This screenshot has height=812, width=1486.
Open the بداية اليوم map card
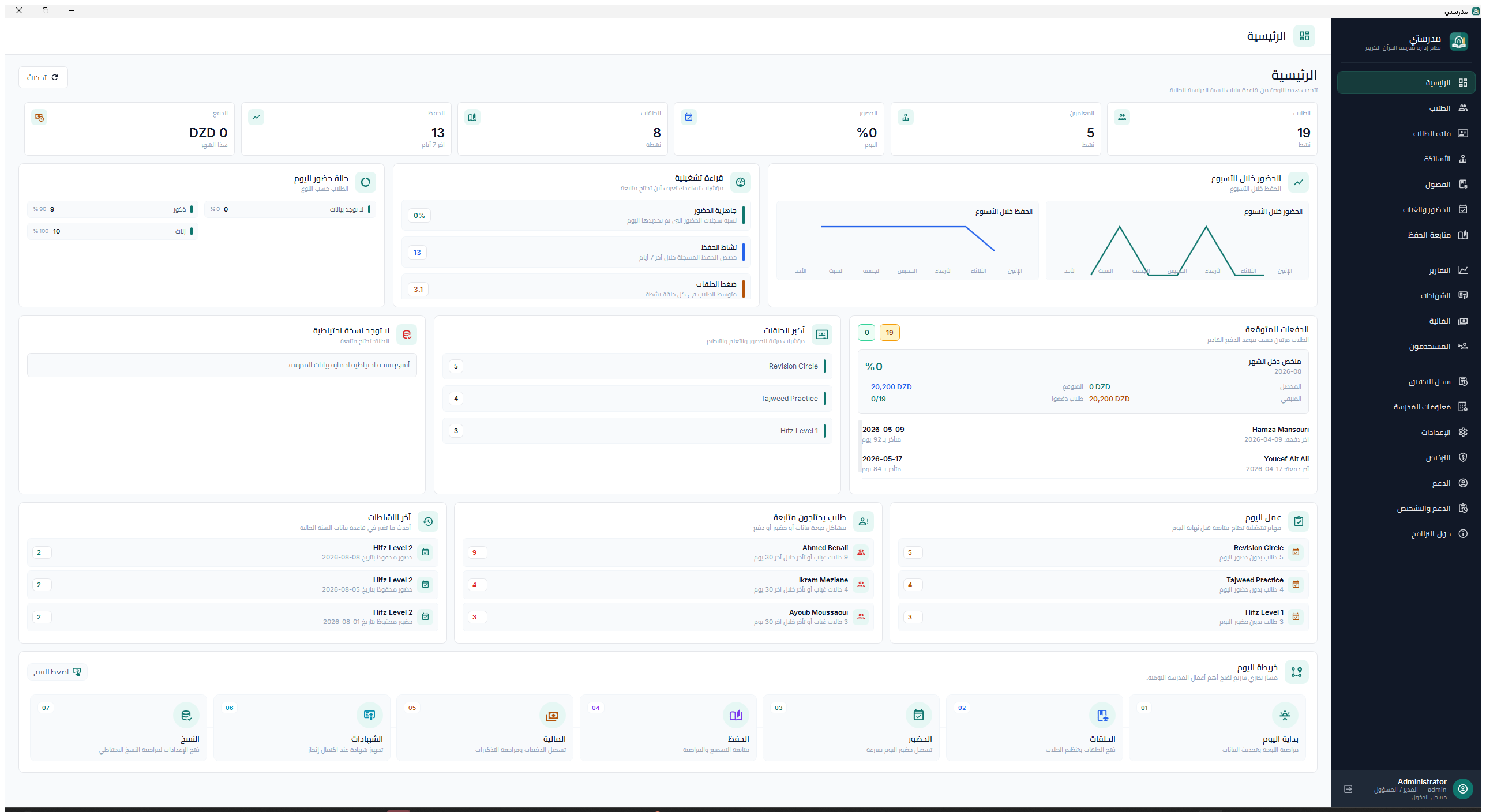tap(1217, 728)
